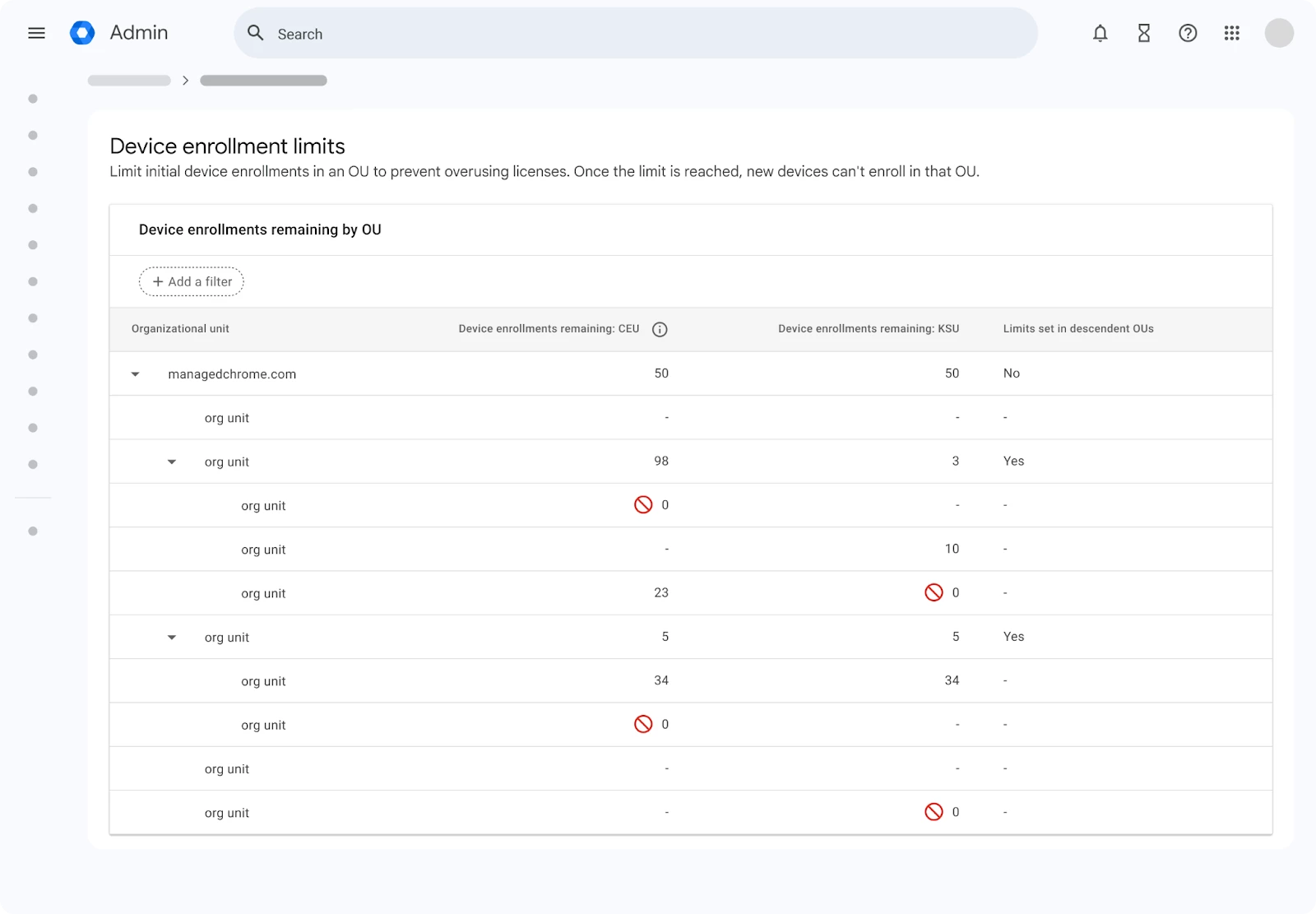Click the first sidebar navigation item
The width and height of the screenshot is (1316, 914).
33,99
